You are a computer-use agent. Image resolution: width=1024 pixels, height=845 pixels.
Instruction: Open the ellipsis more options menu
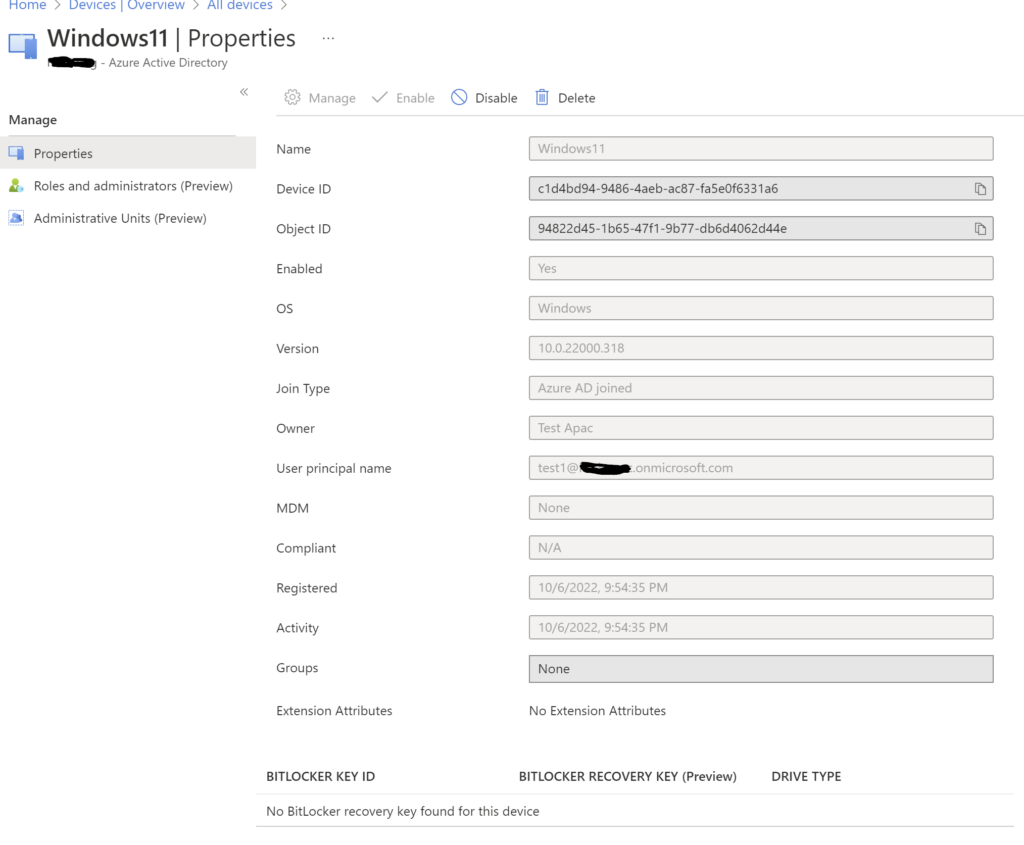[x=328, y=38]
